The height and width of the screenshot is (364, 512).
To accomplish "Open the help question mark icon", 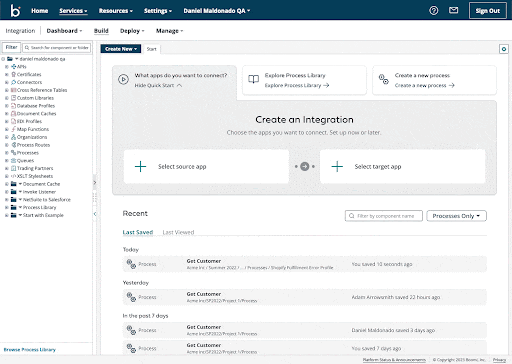I will pyautogui.click(x=433, y=11).
